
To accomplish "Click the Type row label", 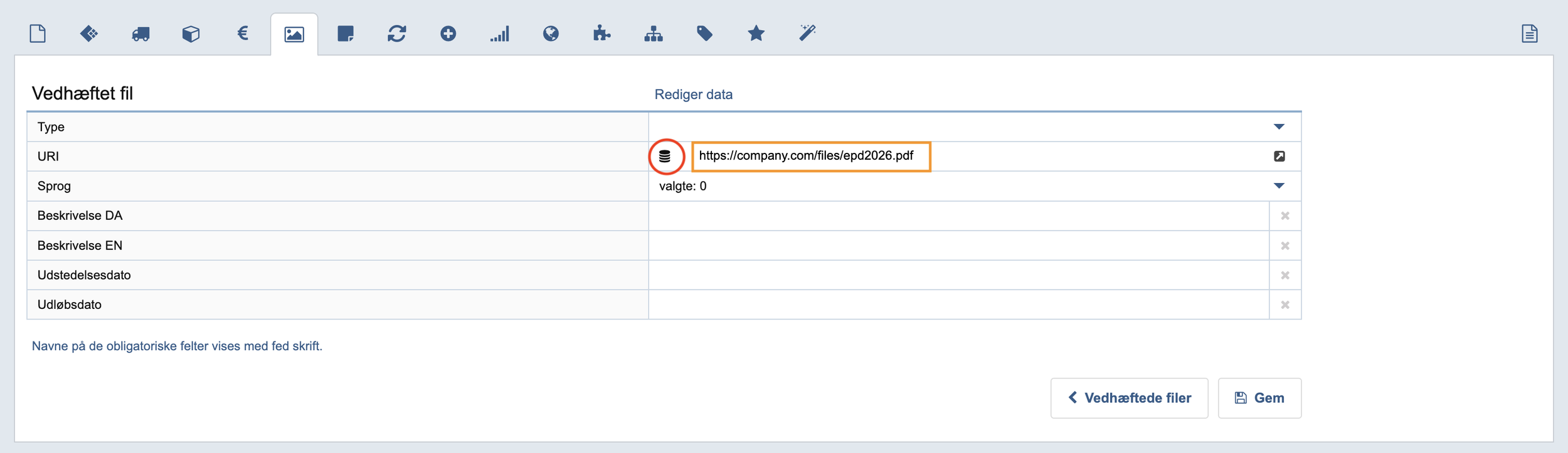I will pyautogui.click(x=51, y=127).
